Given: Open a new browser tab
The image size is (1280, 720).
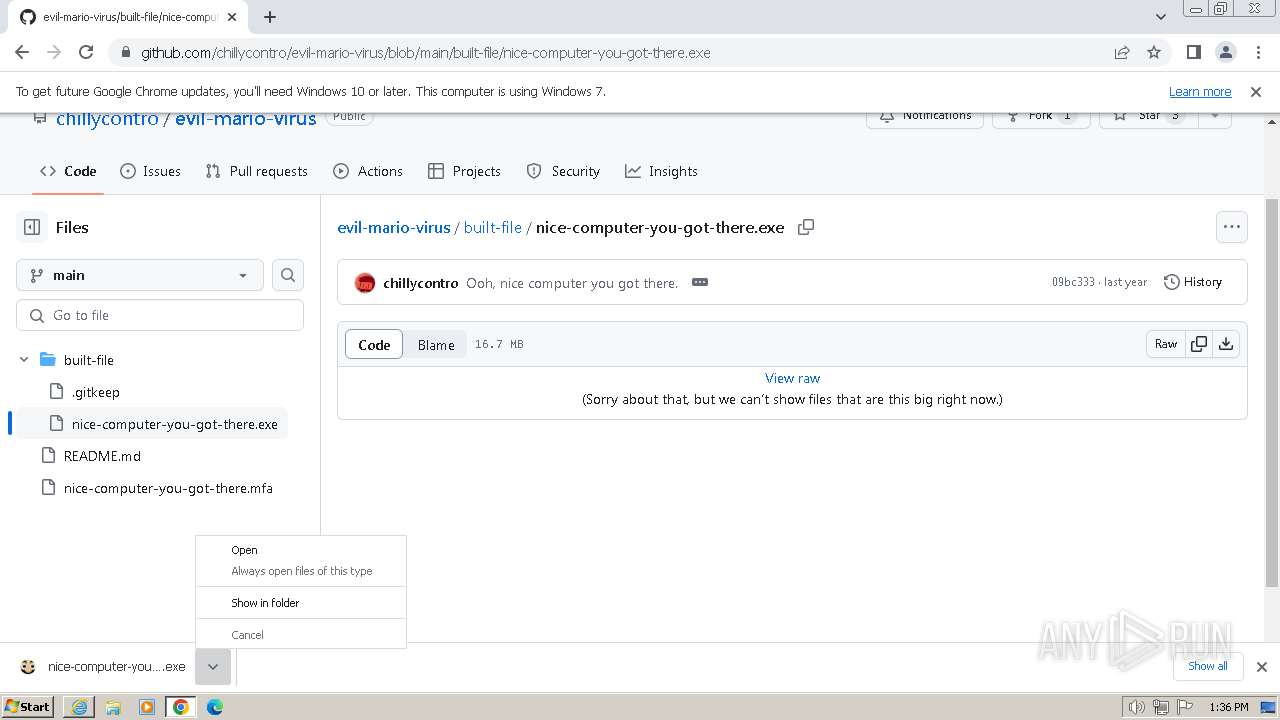Looking at the screenshot, I should (x=270, y=17).
